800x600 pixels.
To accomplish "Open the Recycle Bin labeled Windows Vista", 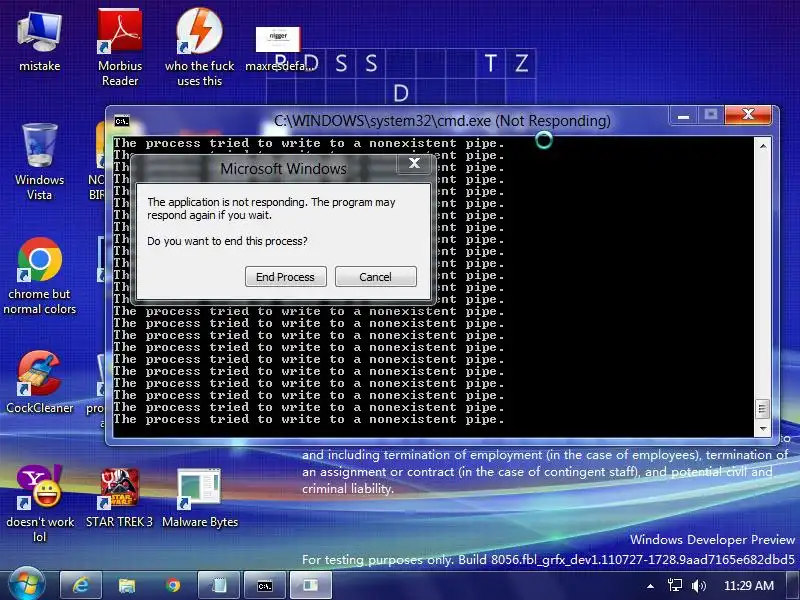I will 39,161.
